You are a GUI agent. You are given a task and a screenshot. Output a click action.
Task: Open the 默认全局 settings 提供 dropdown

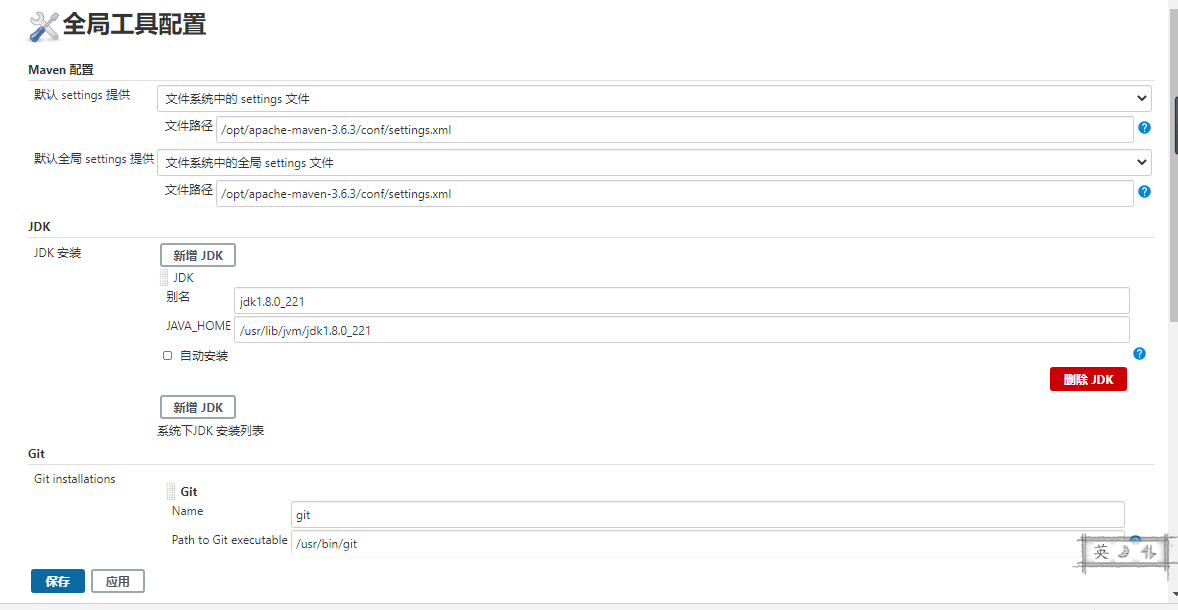pyautogui.click(x=654, y=163)
